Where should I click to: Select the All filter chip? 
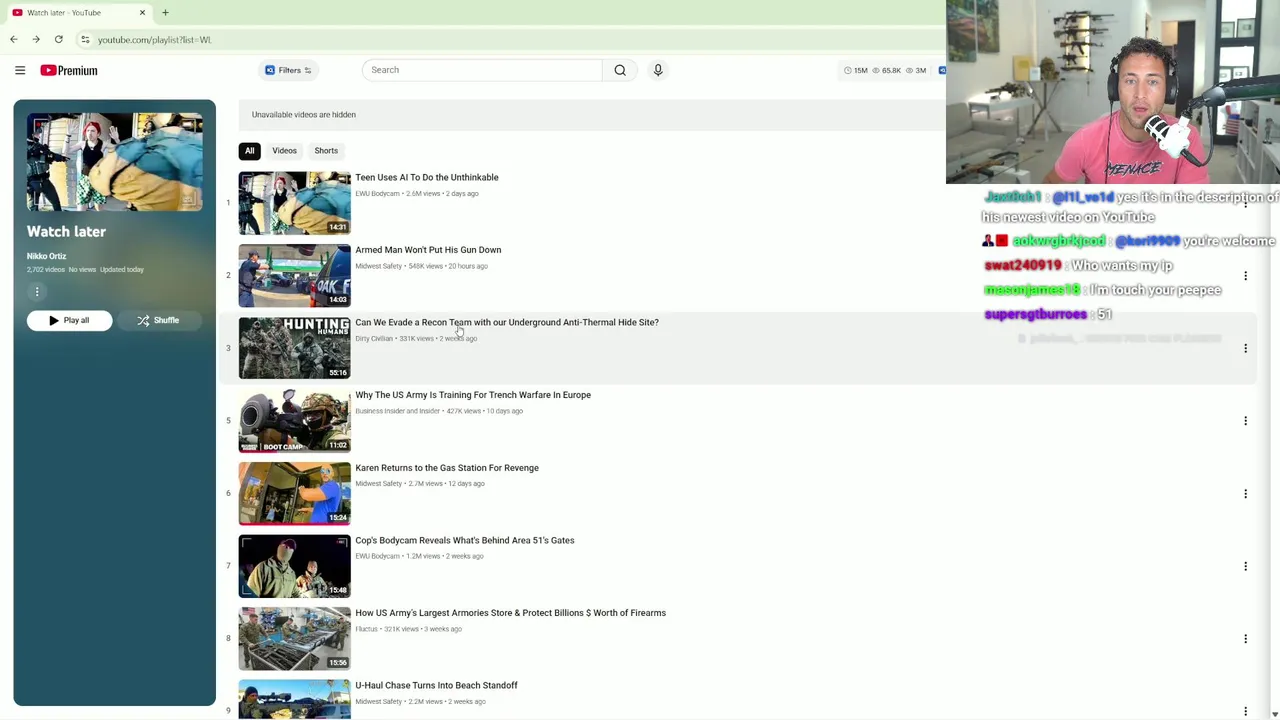pos(250,151)
